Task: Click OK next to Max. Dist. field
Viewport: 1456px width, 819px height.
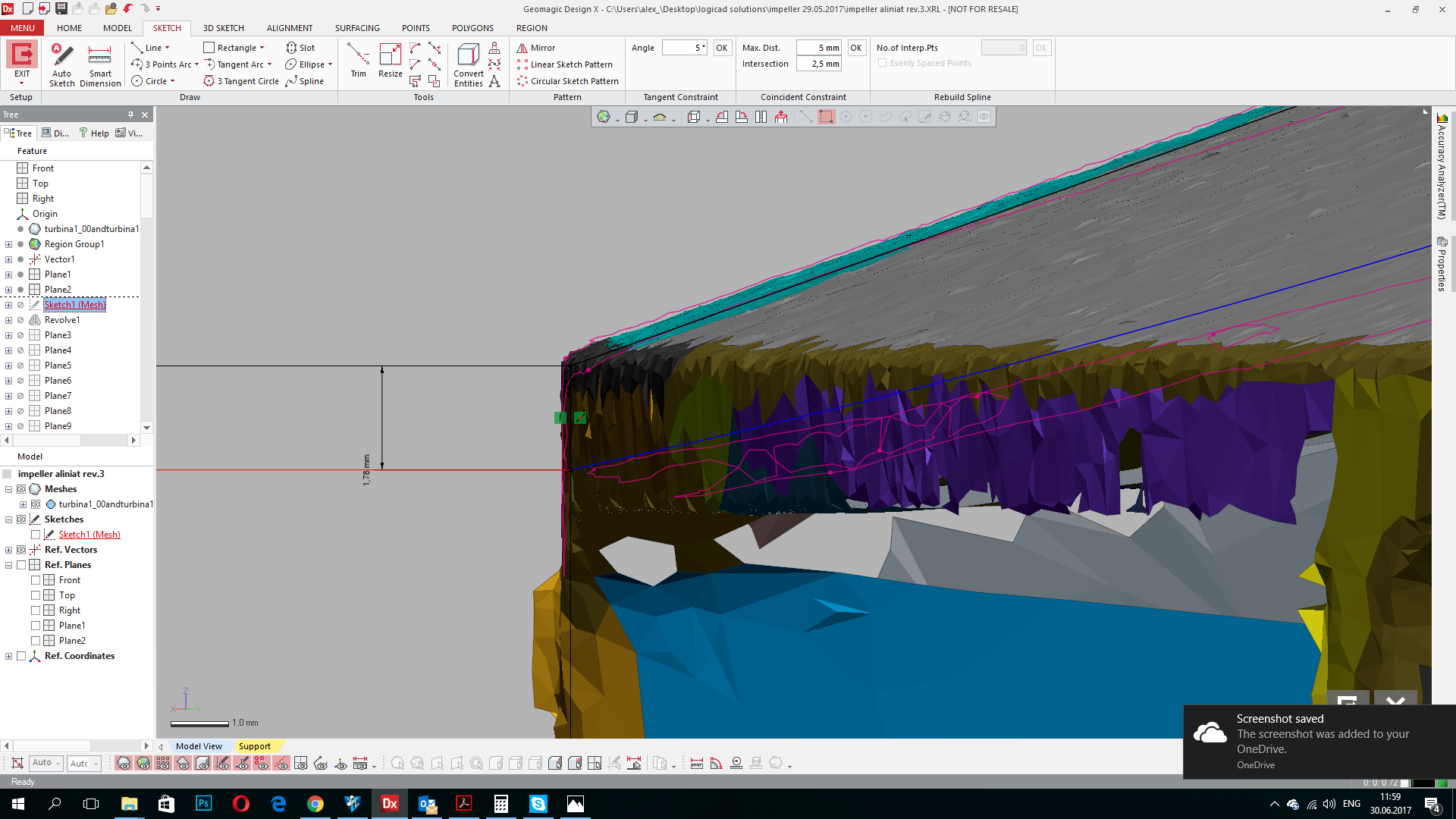Action: [x=856, y=48]
